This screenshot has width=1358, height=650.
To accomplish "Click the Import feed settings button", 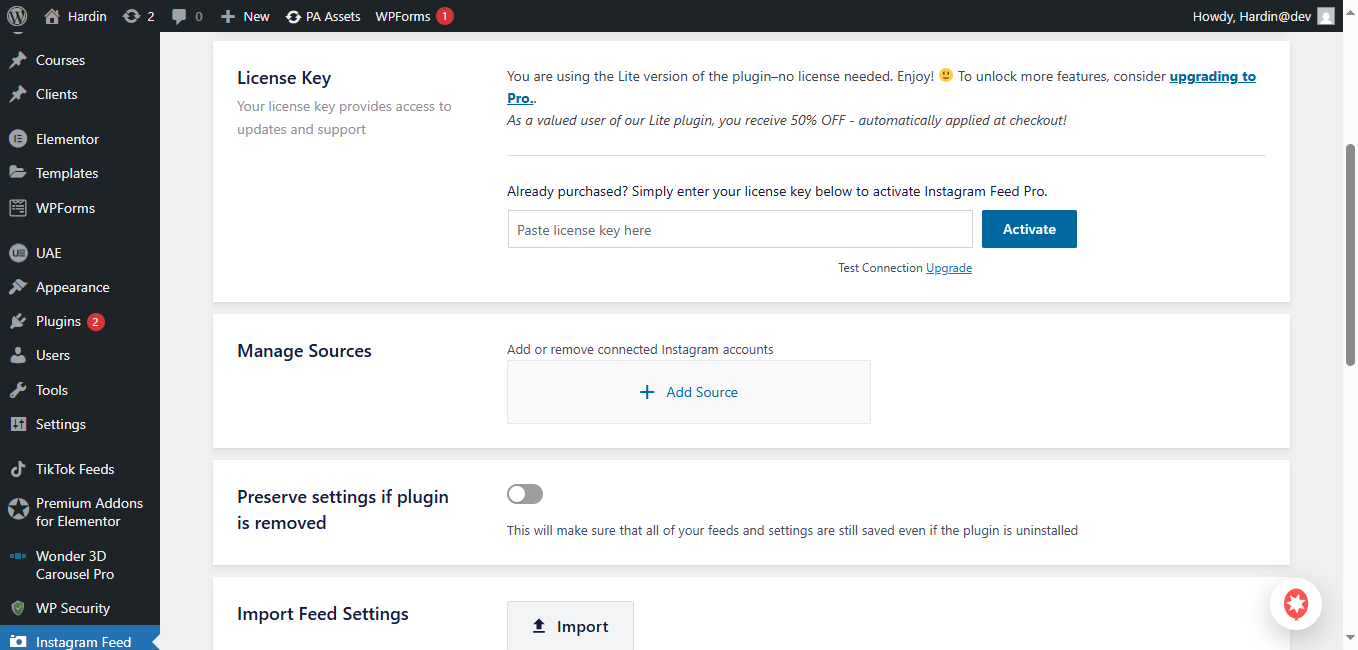I will click(x=570, y=626).
